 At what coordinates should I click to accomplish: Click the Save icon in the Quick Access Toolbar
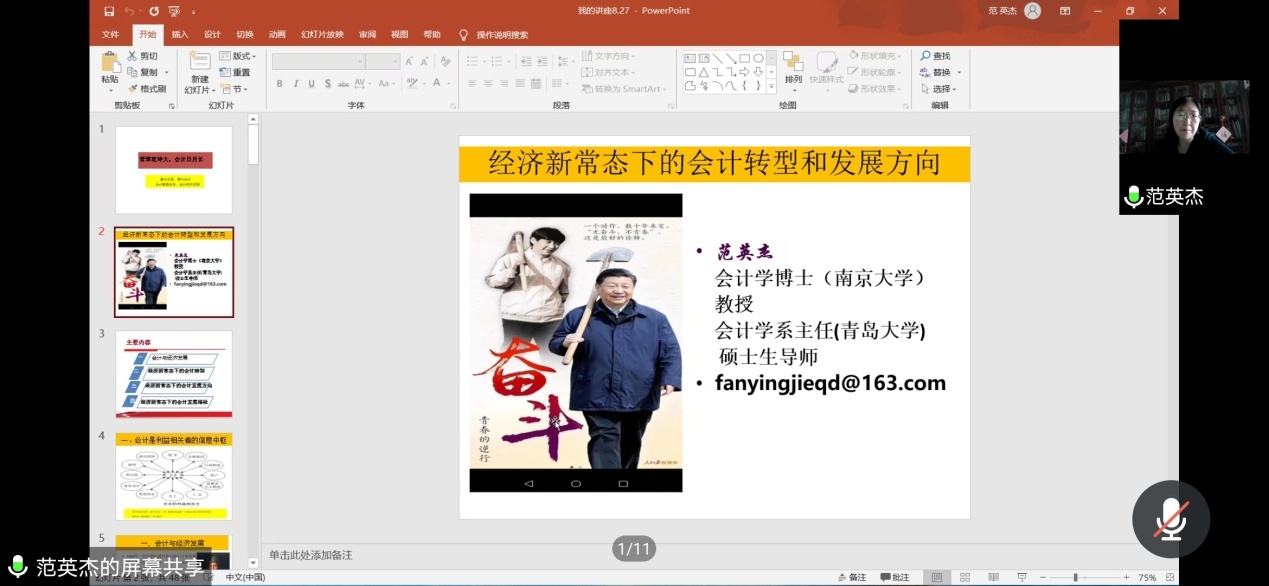pyautogui.click(x=109, y=10)
